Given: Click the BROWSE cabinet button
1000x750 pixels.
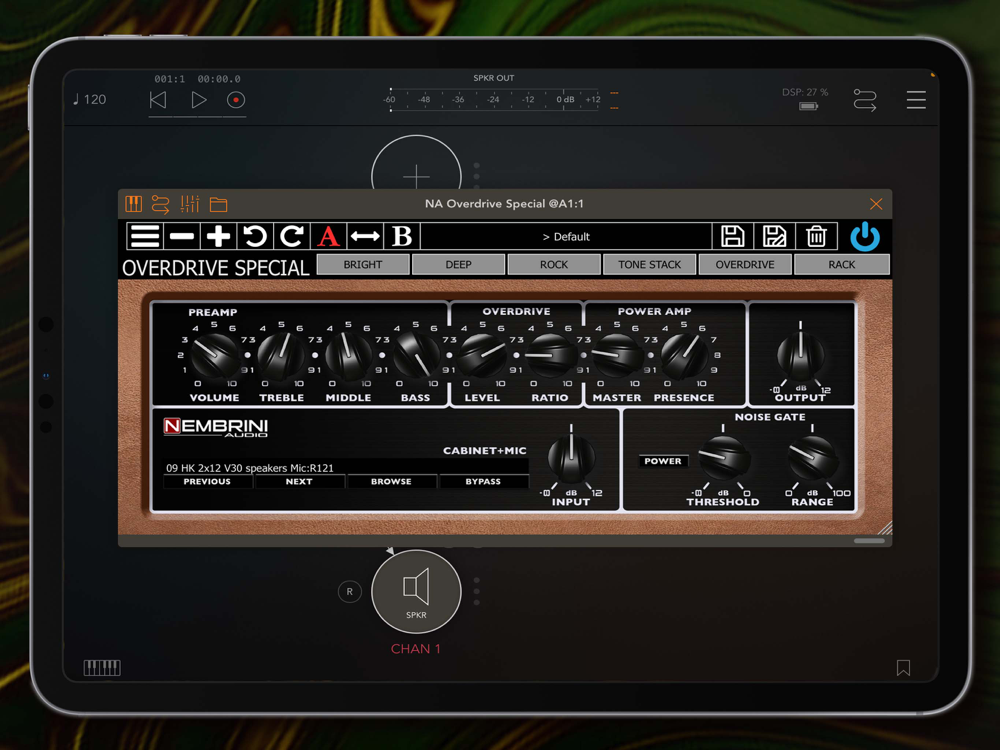Looking at the screenshot, I should [x=391, y=482].
